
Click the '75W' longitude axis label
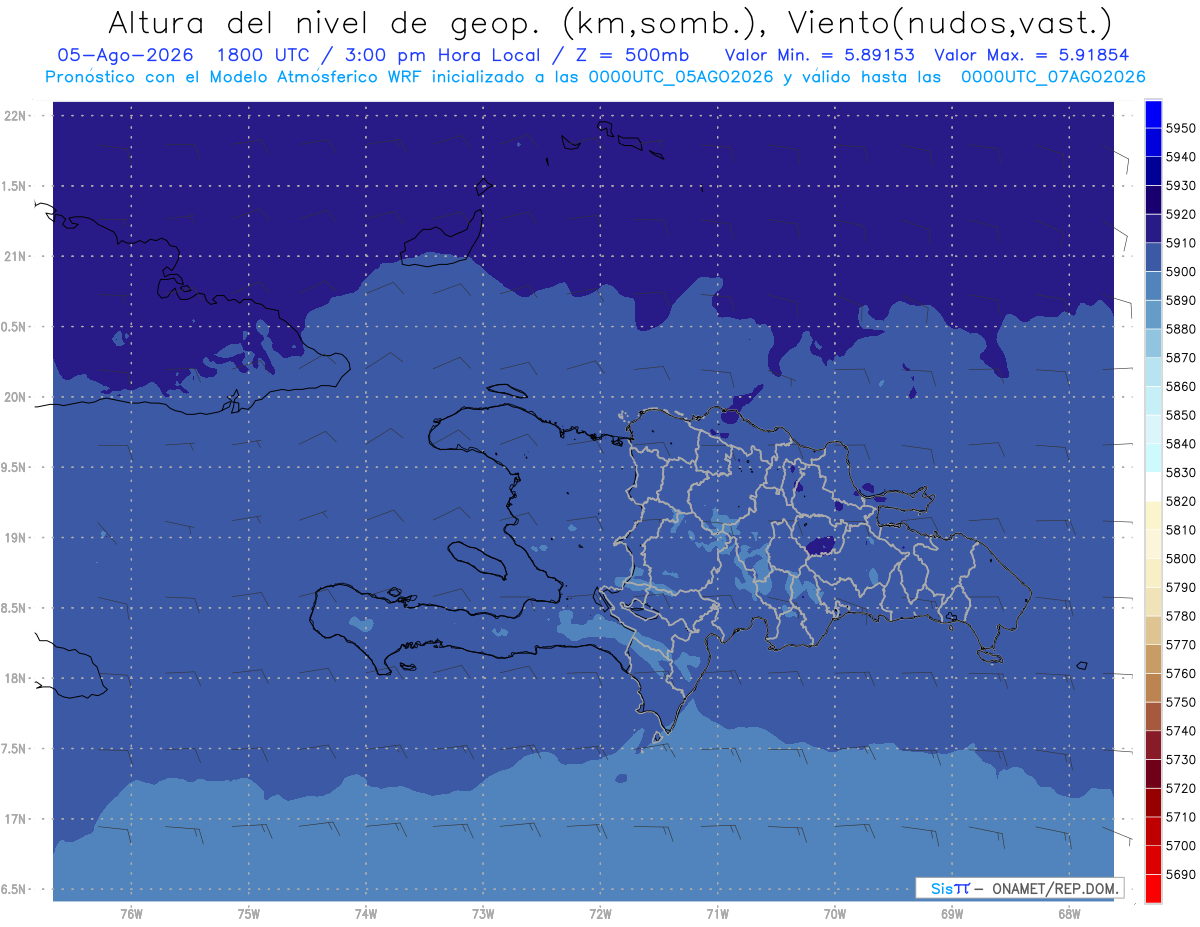coord(249,914)
